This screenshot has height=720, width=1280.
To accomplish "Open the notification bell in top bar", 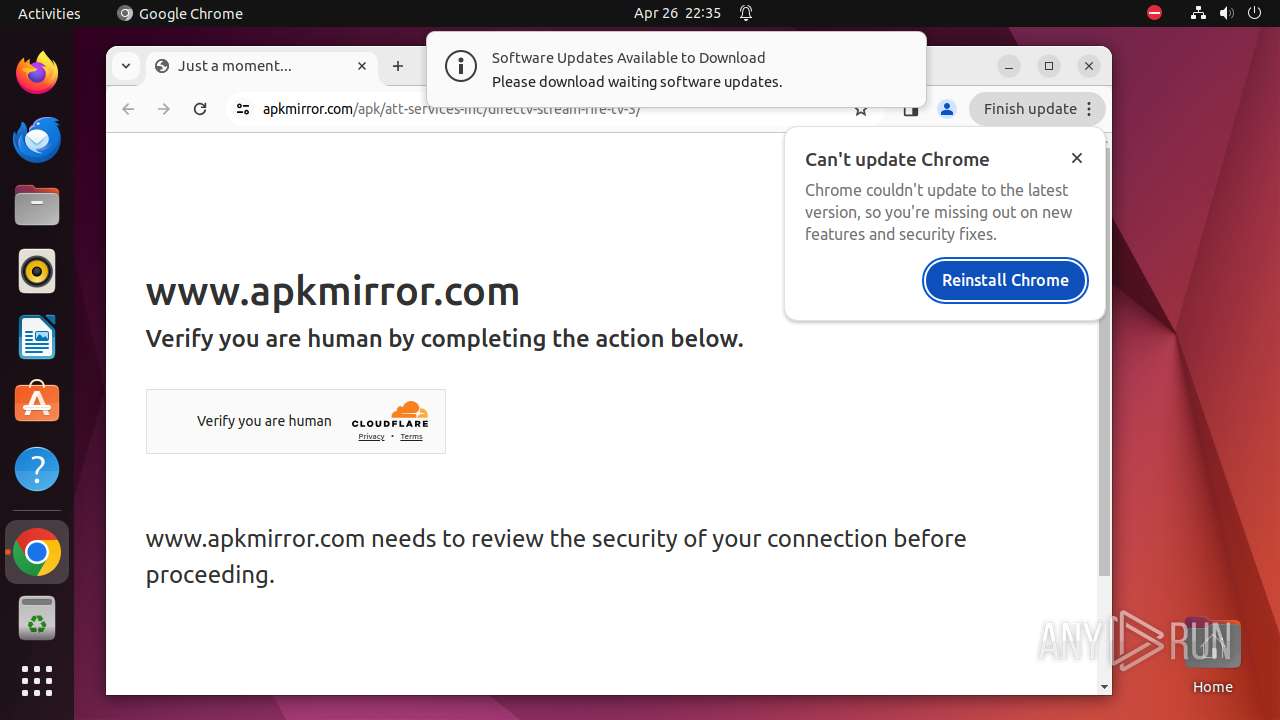I will coord(746,13).
